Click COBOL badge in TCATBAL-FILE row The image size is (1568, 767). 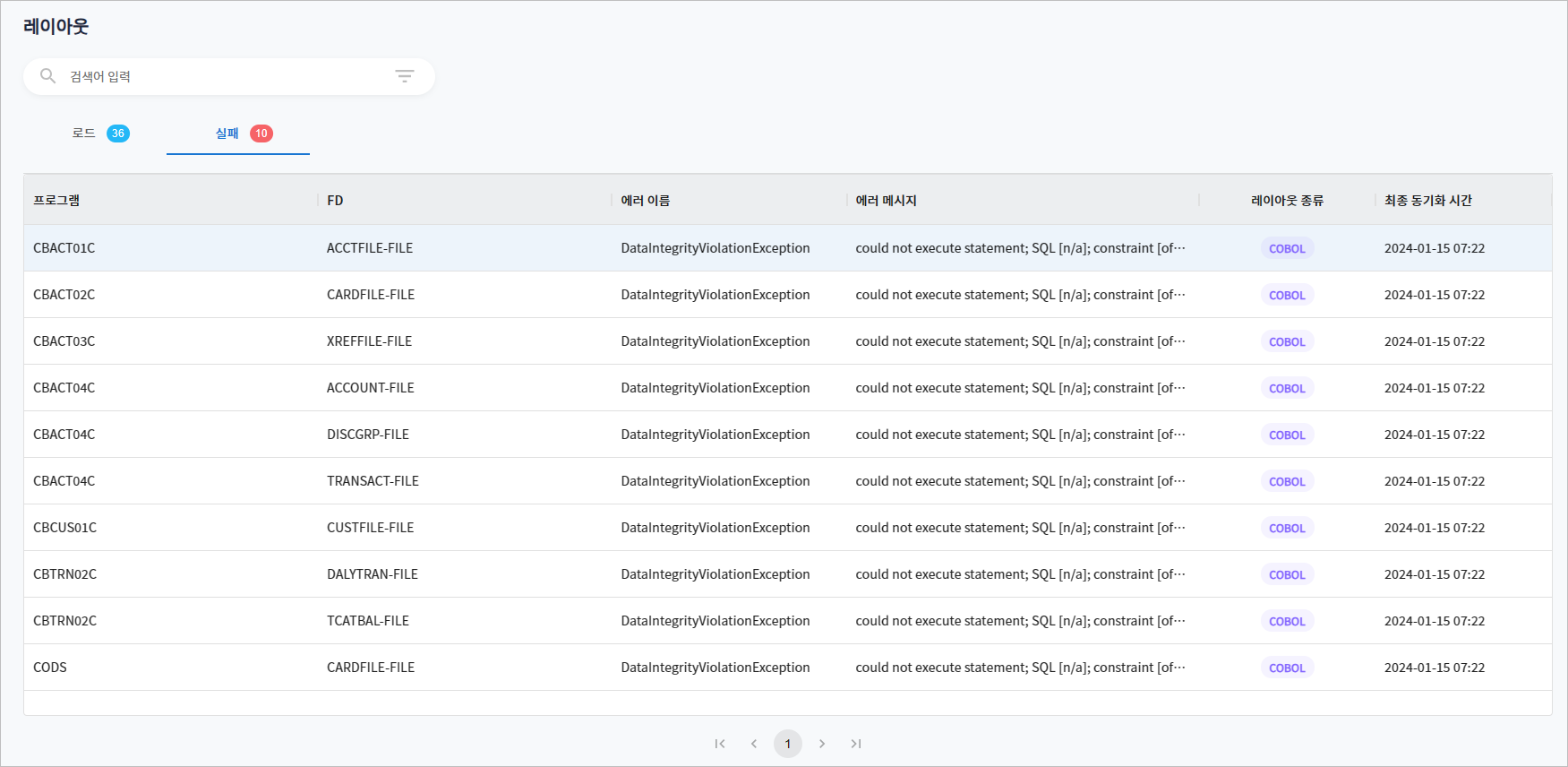[1287, 621]
